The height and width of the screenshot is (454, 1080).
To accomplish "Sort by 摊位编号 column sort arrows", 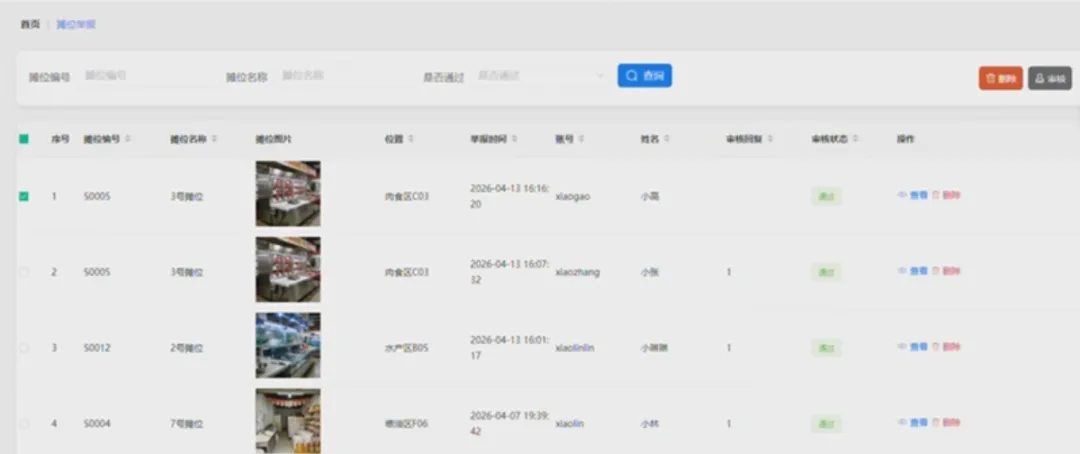I will tap(128, 139).
